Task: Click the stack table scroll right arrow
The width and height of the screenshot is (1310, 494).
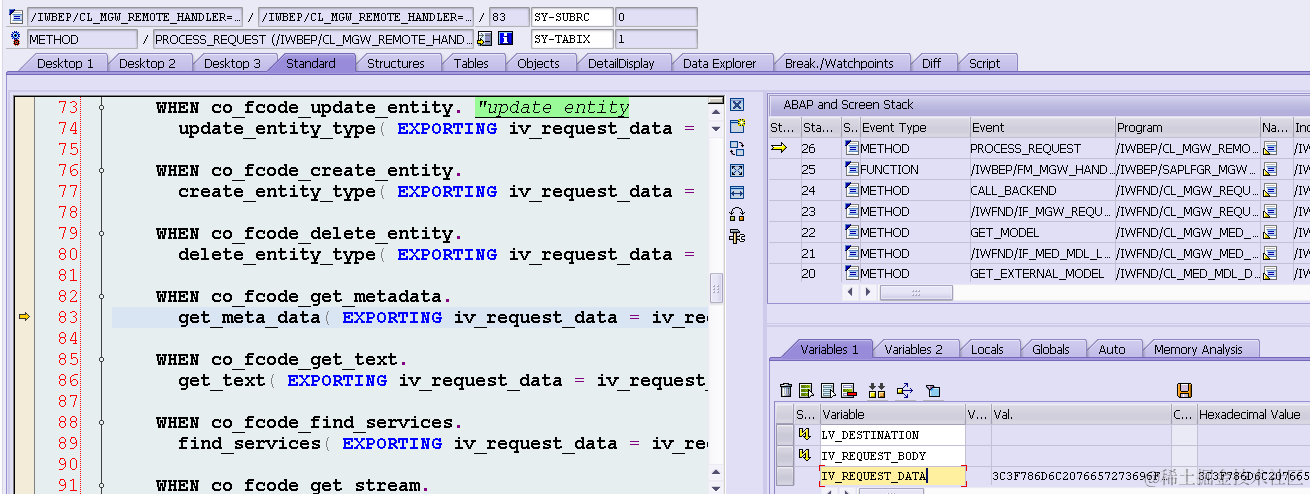Action: tap(868, 292)
